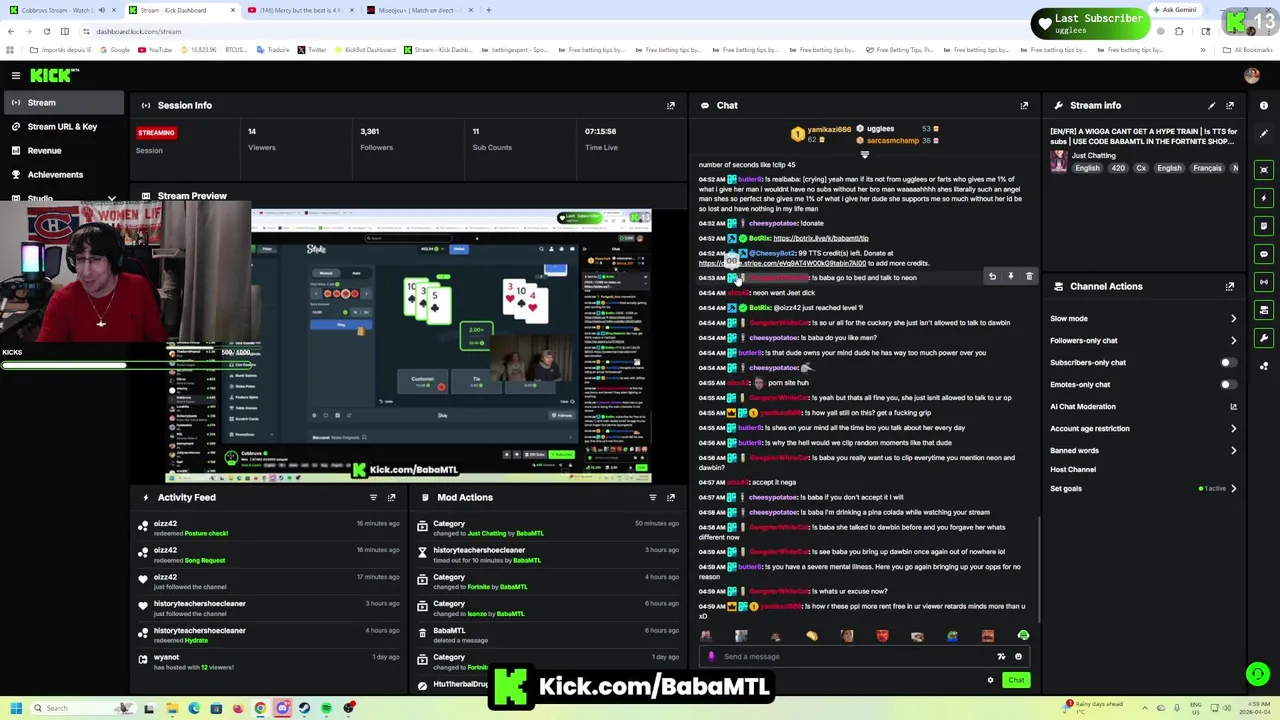Open Mod Actions filter icon
The image size is (1280, 720).
click(653, 497)
